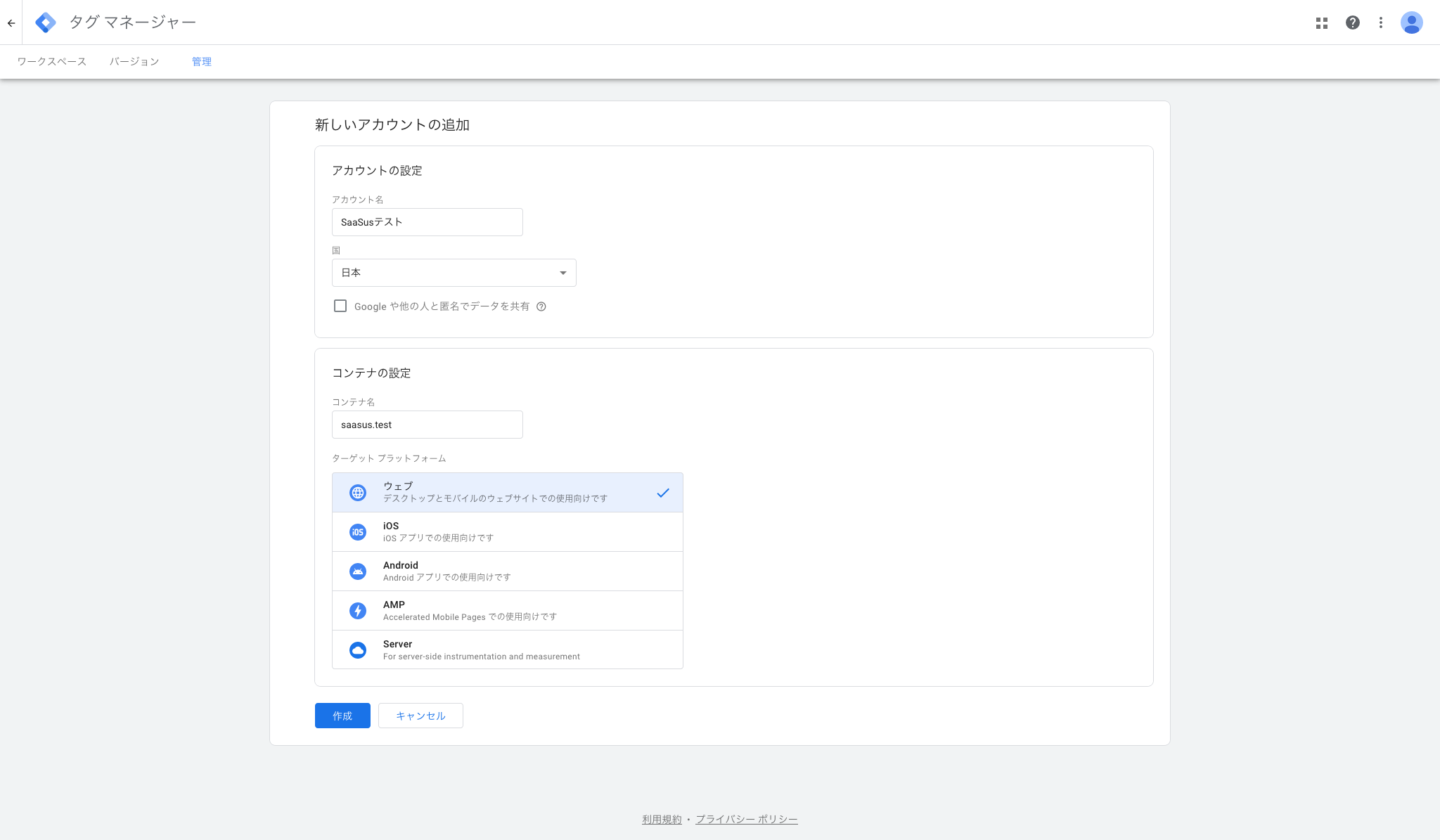The width and height of the screenshot is (1440, 840).
Task: Open the プライバシー ポリシー link
Action: pyautogui.click(x=747, y=820)
